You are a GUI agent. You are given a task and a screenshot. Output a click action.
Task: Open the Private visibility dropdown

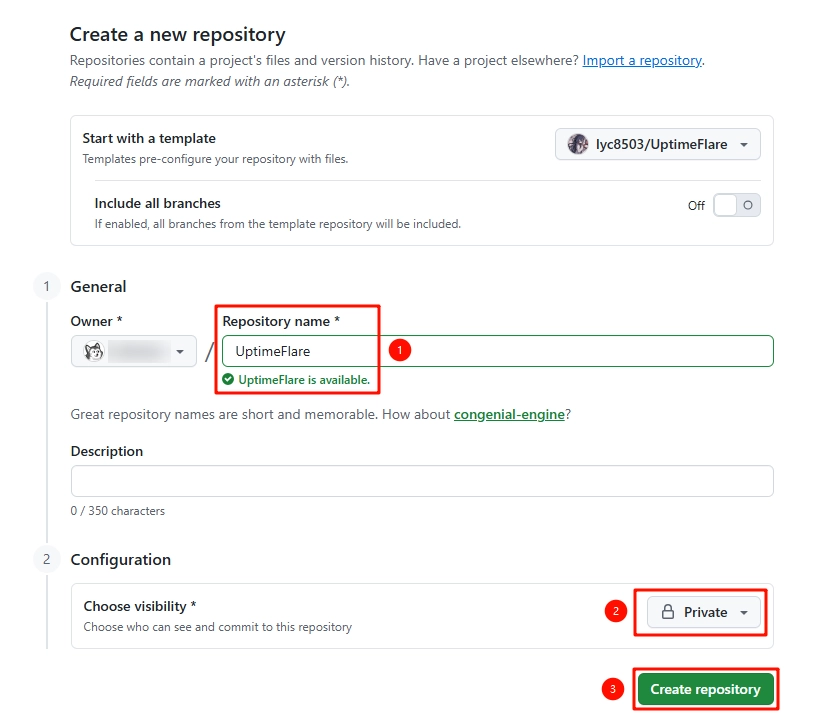pos(704,612)
